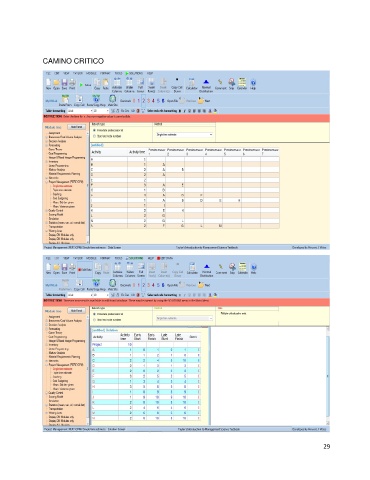
Task: Click vertical scrollbar of the solution results panel
Action: click(x=328, y=376)
